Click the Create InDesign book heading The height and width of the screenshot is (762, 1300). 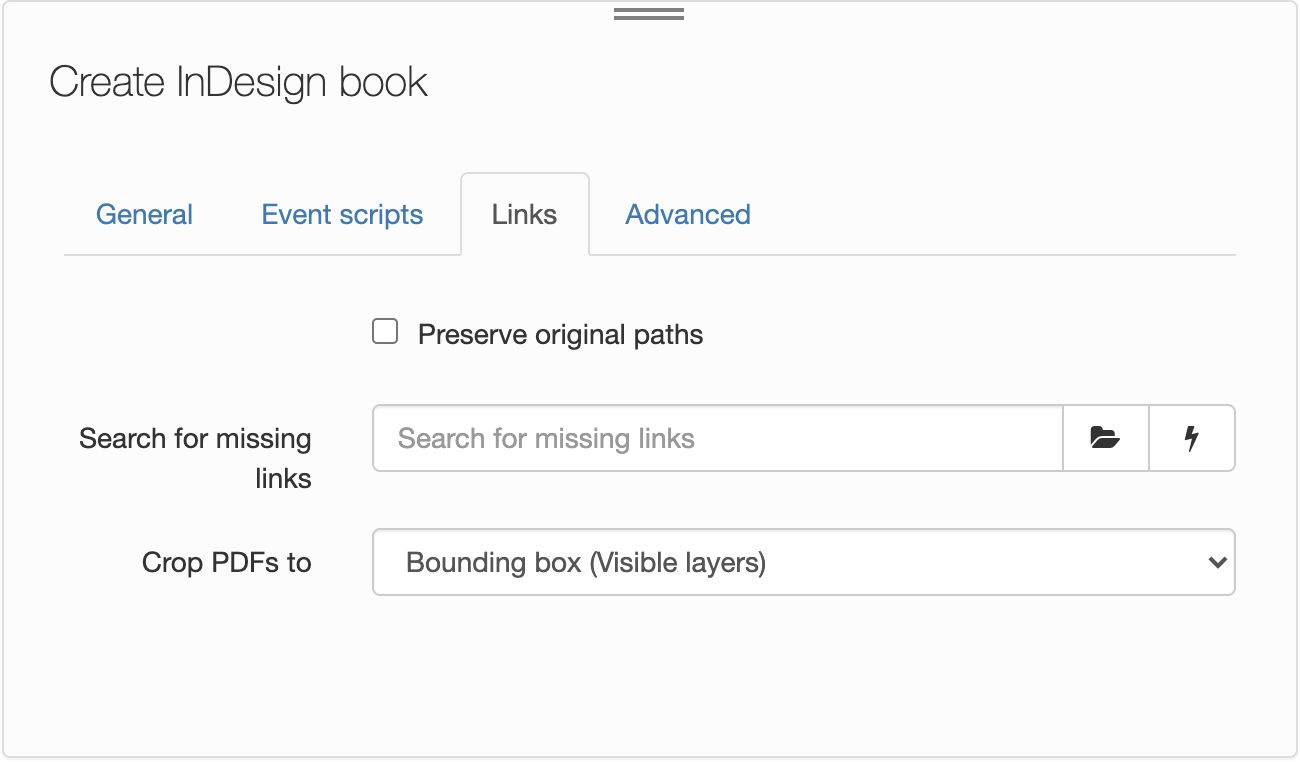(x=239, y=82)
